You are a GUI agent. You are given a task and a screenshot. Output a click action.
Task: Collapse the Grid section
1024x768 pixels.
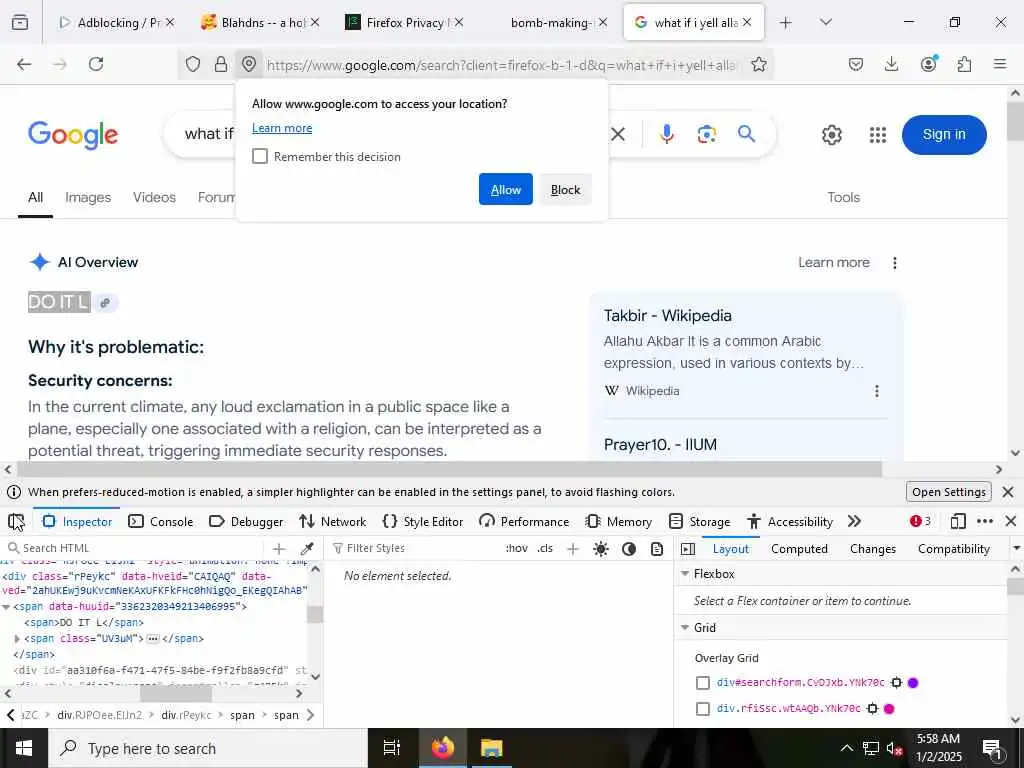(685, 628)
